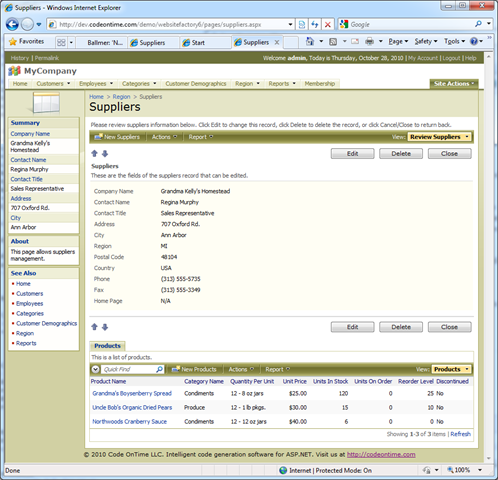Click the red Stop loading icon
498x480 pixels.
click(328, 24)
